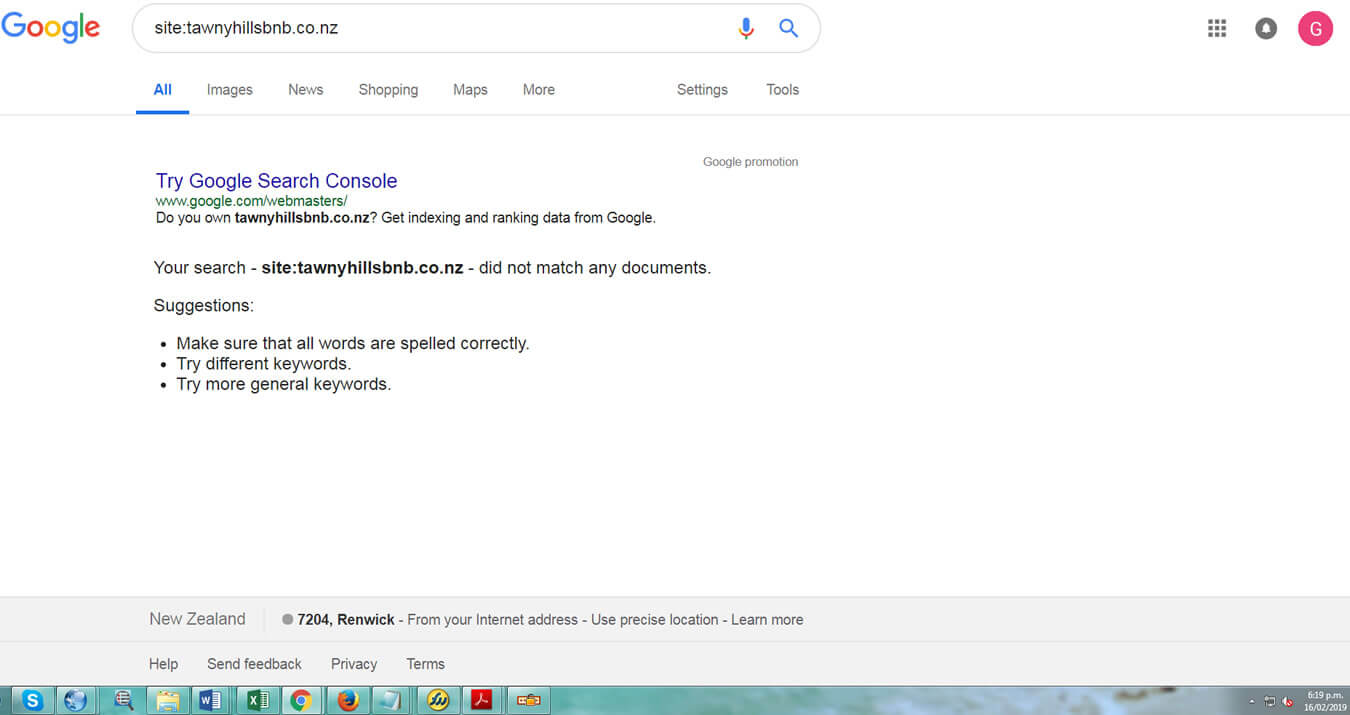Click the 7204, Renwick location text
Image resolution: width=1350 pixels, height=715 pixels.
point(346,620)
